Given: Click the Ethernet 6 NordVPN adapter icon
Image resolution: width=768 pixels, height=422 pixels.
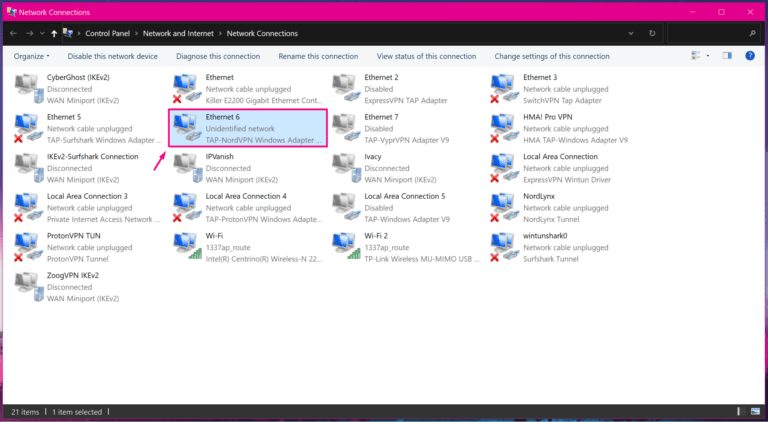Looking at the screenshot, I should [x=188, y=128].
